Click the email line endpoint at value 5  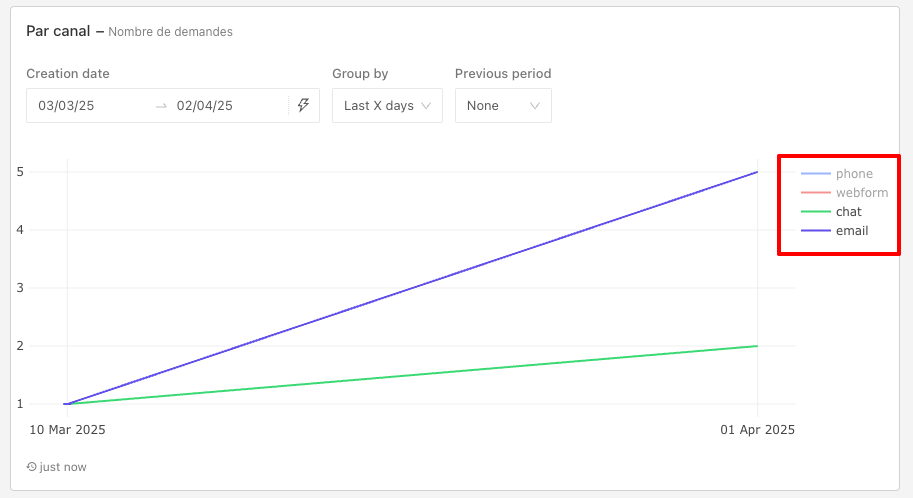coord(757,172)
